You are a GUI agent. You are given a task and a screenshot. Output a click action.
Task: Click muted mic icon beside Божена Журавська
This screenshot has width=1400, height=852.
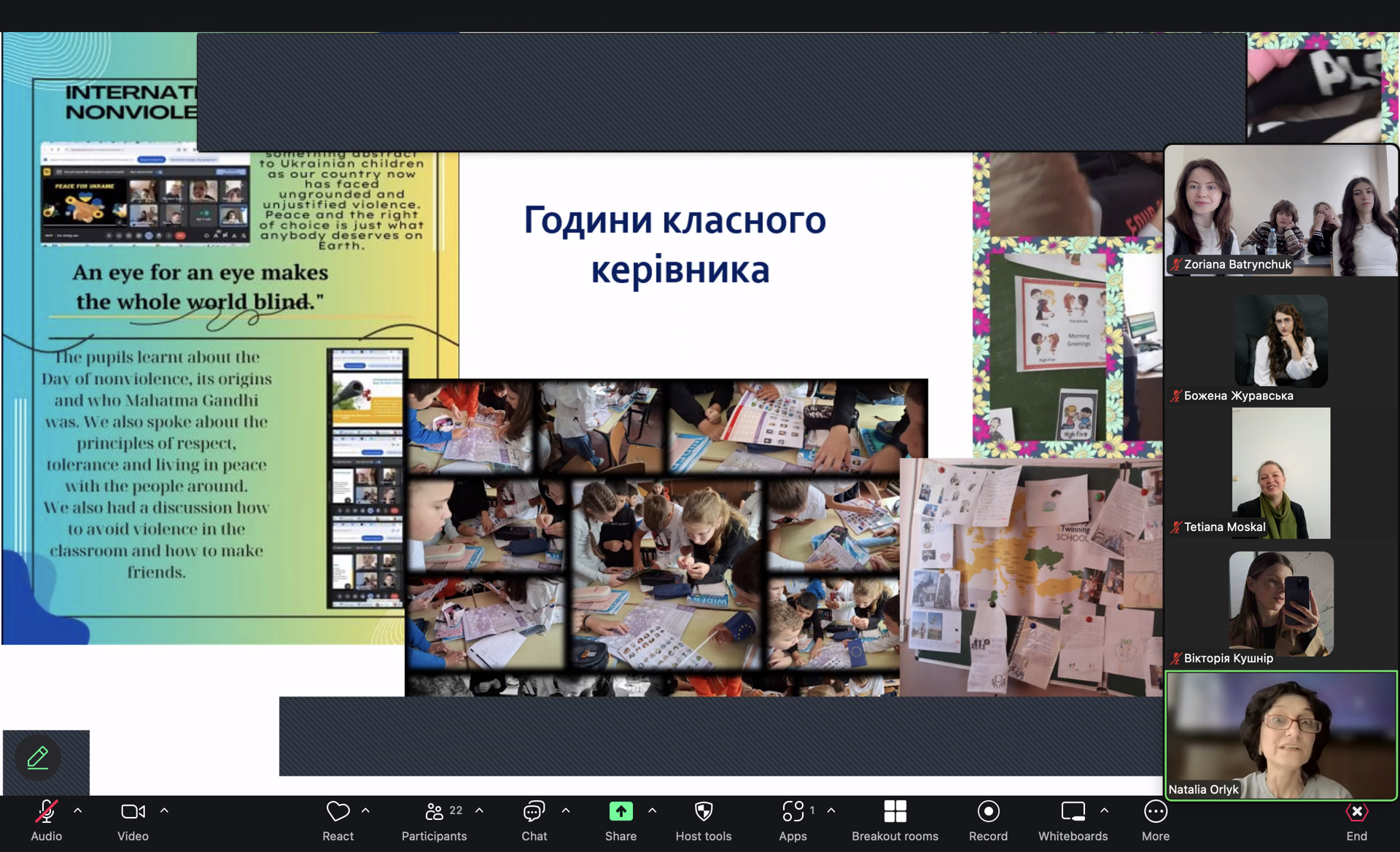point(1175,396)
